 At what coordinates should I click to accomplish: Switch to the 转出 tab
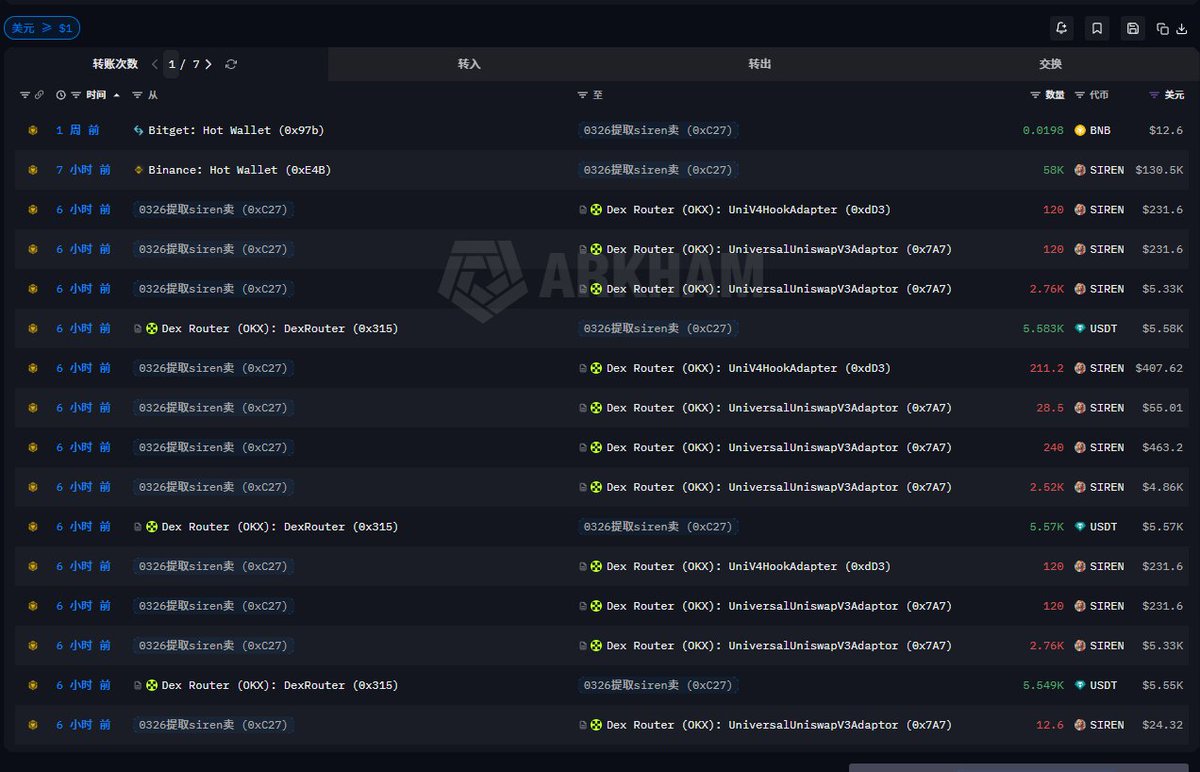click(x=760, y=64)
